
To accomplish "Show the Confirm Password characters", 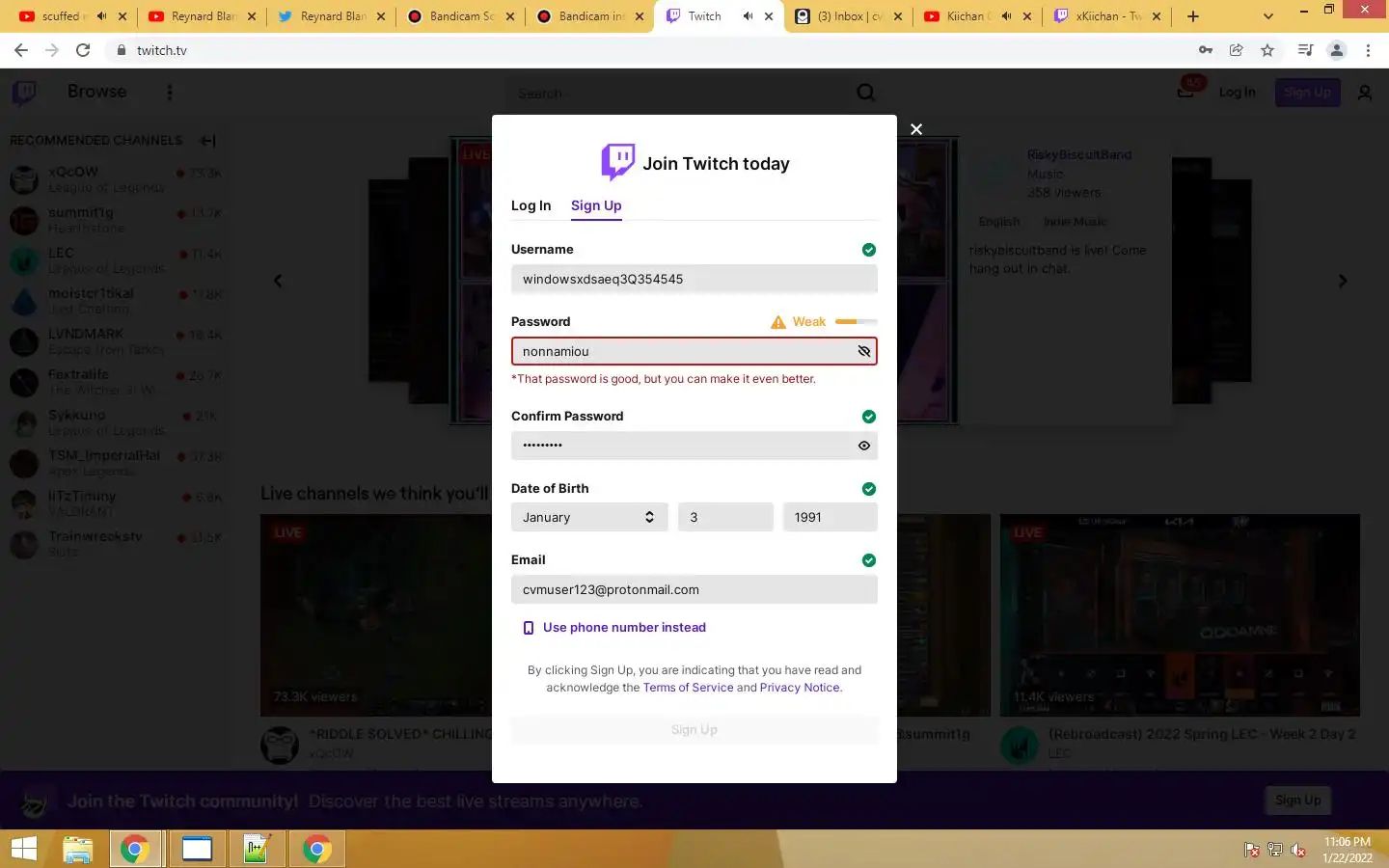I will click(864, 446).
